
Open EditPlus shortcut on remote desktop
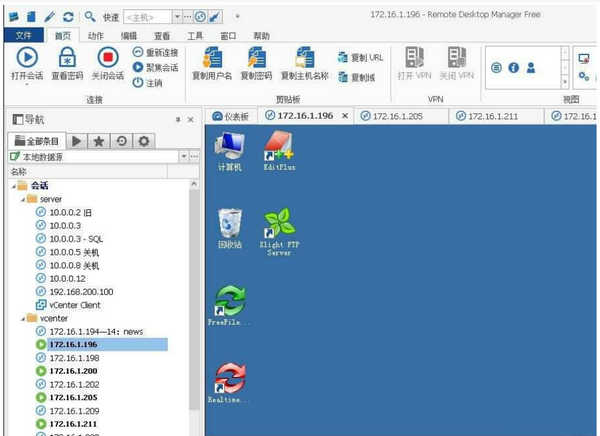point(279,150)
